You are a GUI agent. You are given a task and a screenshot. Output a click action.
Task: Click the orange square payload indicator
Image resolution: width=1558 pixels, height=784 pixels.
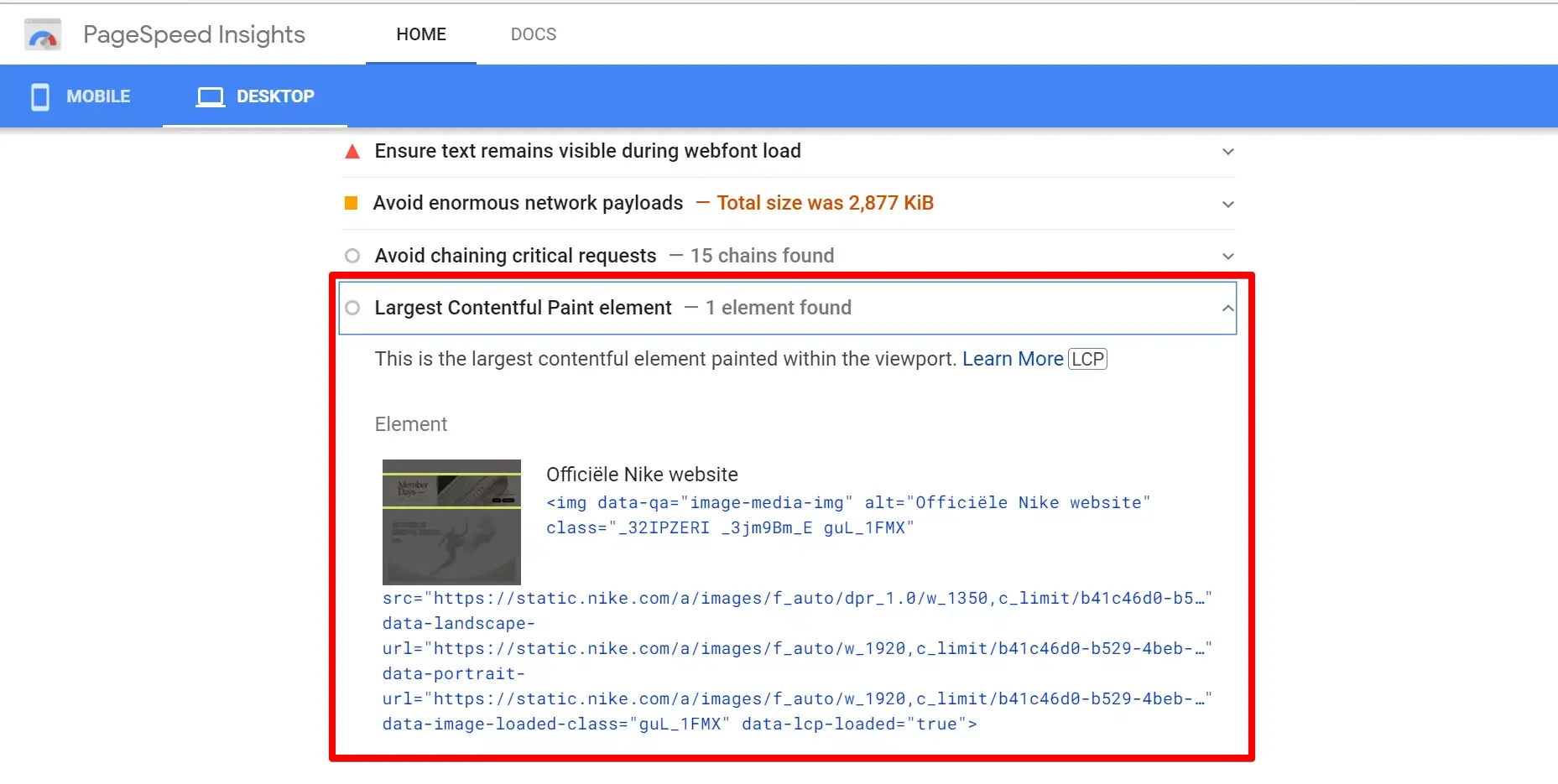352,203
